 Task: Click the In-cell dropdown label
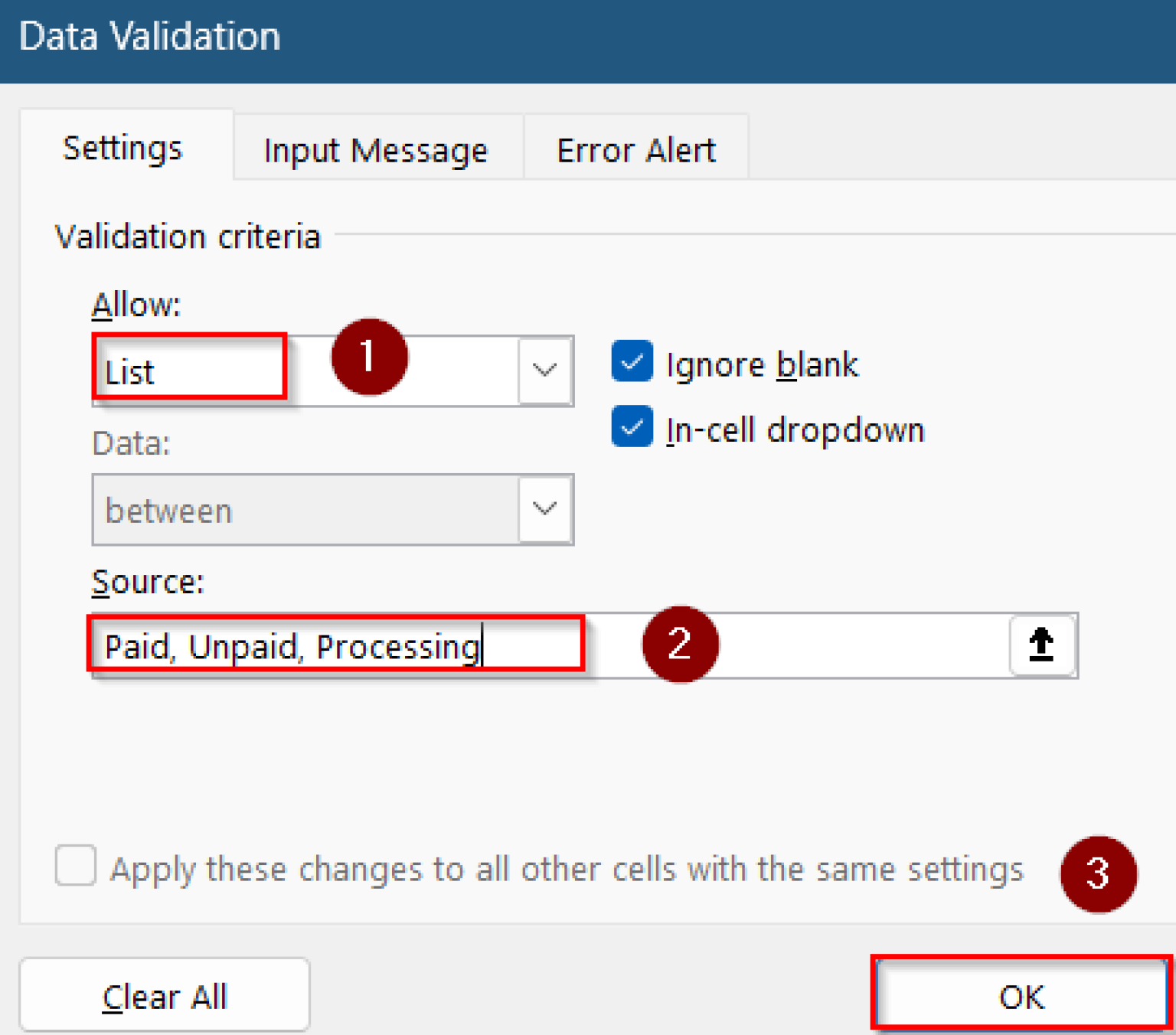pos(795,429)
